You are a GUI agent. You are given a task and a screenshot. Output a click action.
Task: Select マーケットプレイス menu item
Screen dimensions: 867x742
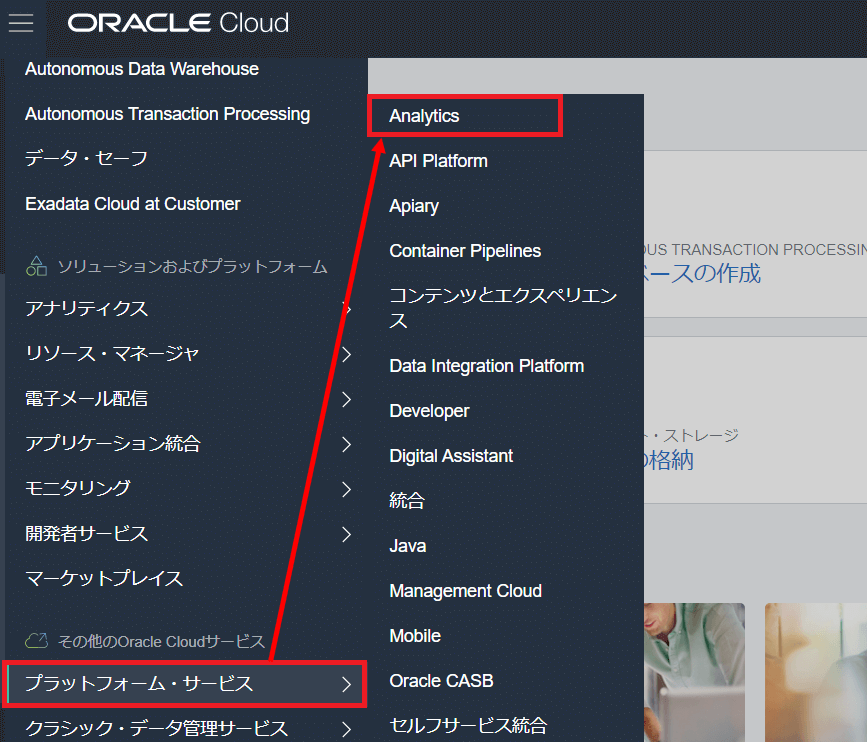[104, 579]
